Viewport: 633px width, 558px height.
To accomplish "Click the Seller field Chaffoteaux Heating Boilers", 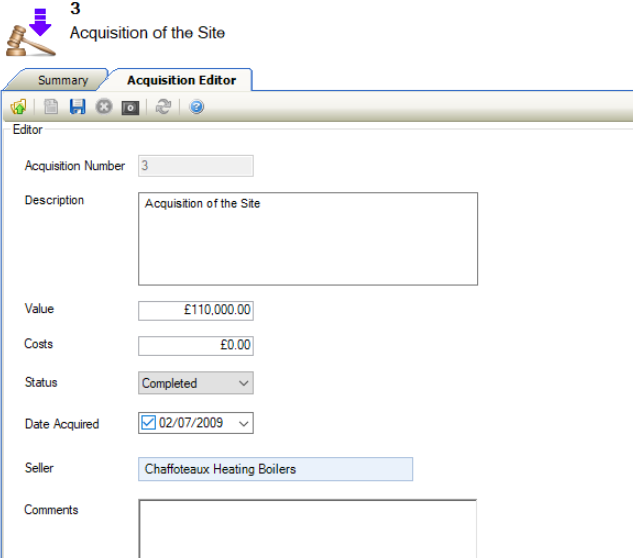I will (x=275, y=469).
